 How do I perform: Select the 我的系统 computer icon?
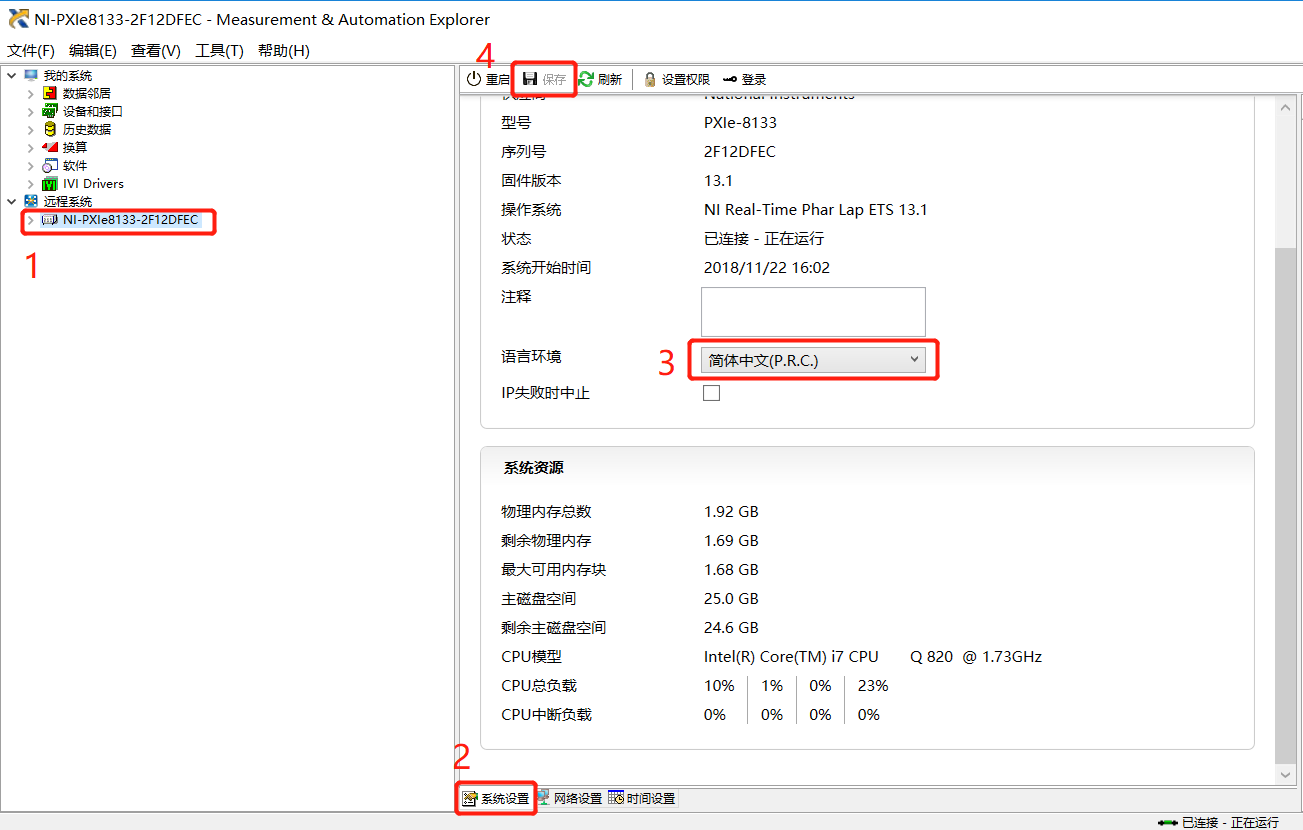tap(31, 76)
